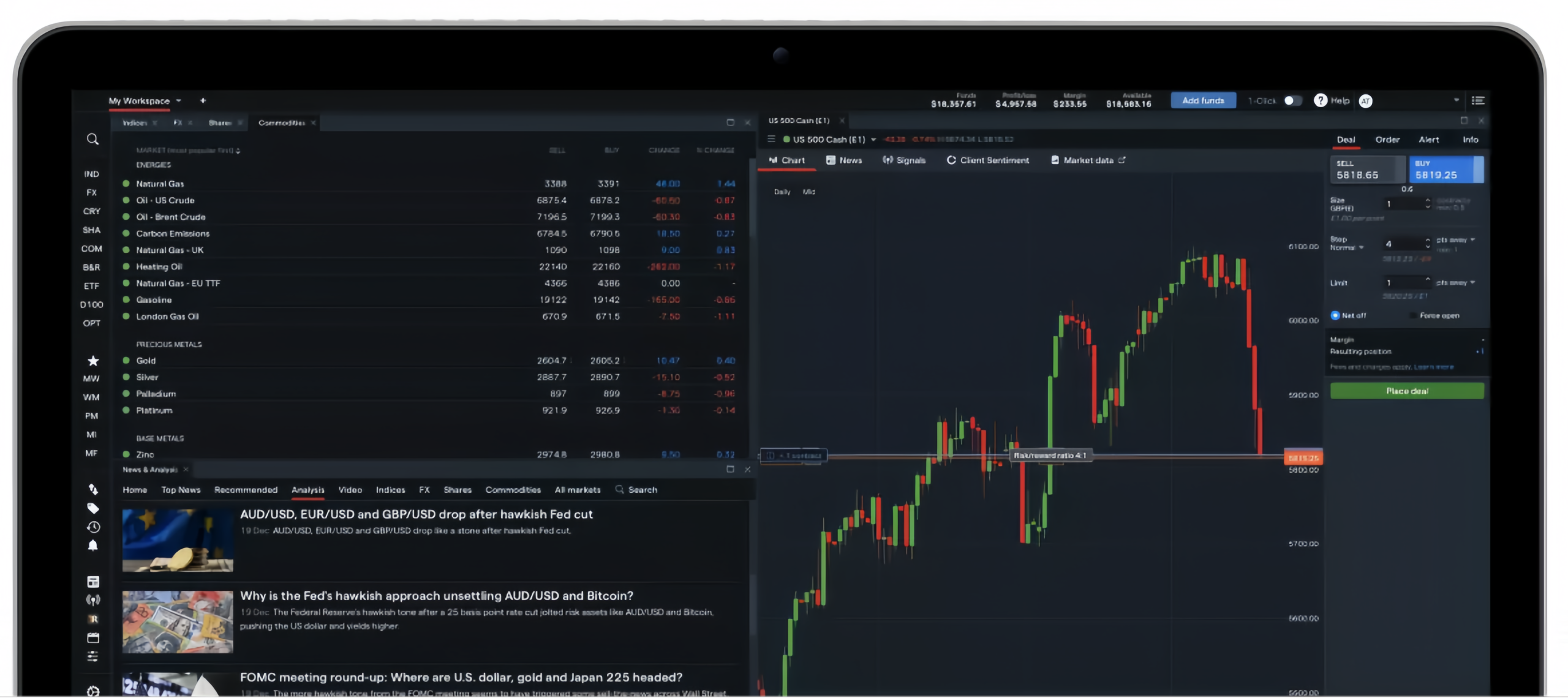Screen dimensions: 1568x698
Task: Close the FX watchlist tab
Action: coord(190,122)
